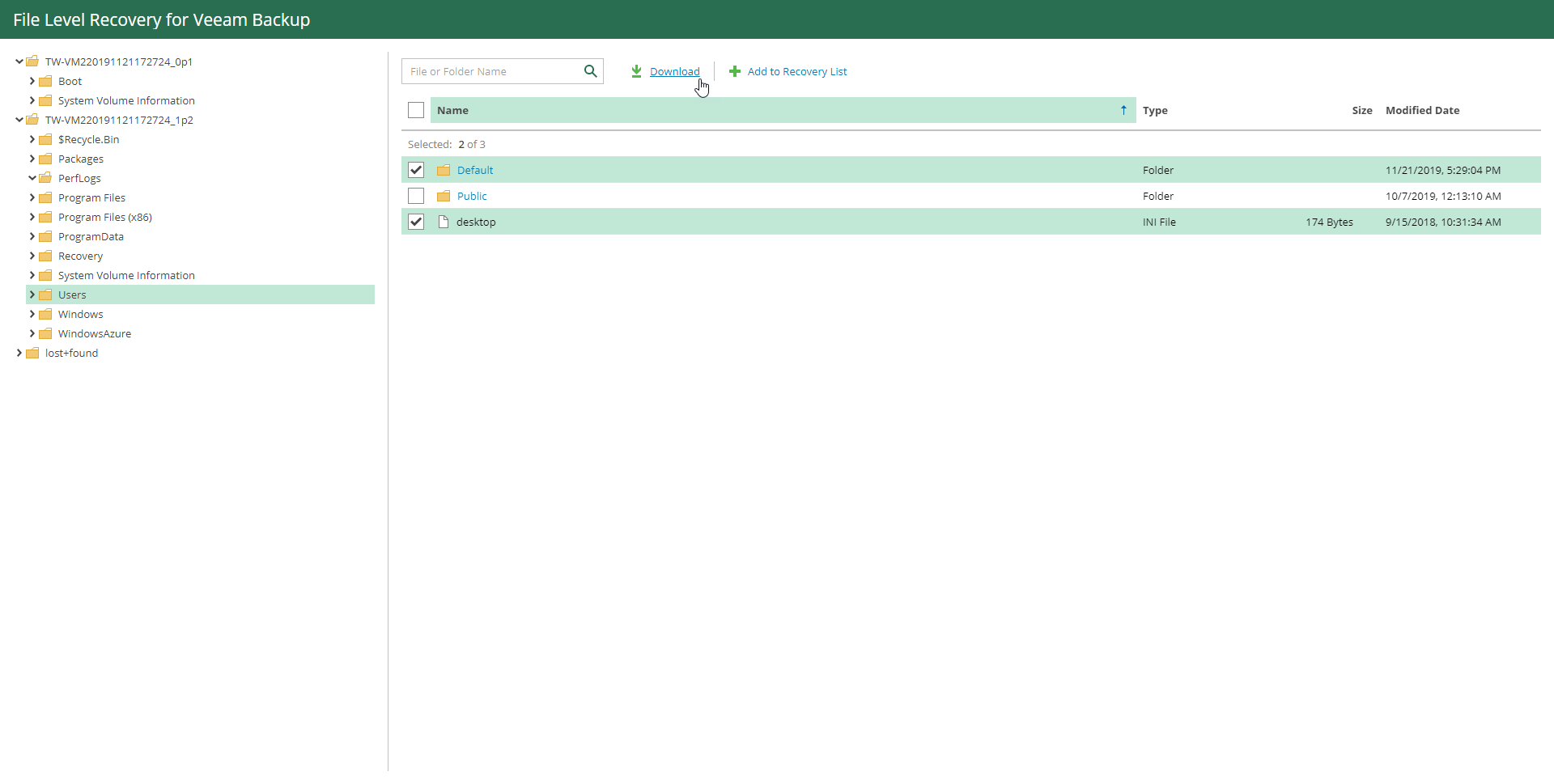Viewport: 1554px width, 784px height.
Task: Select Recovery in the folder tree
Action: (x=80, y=256)
